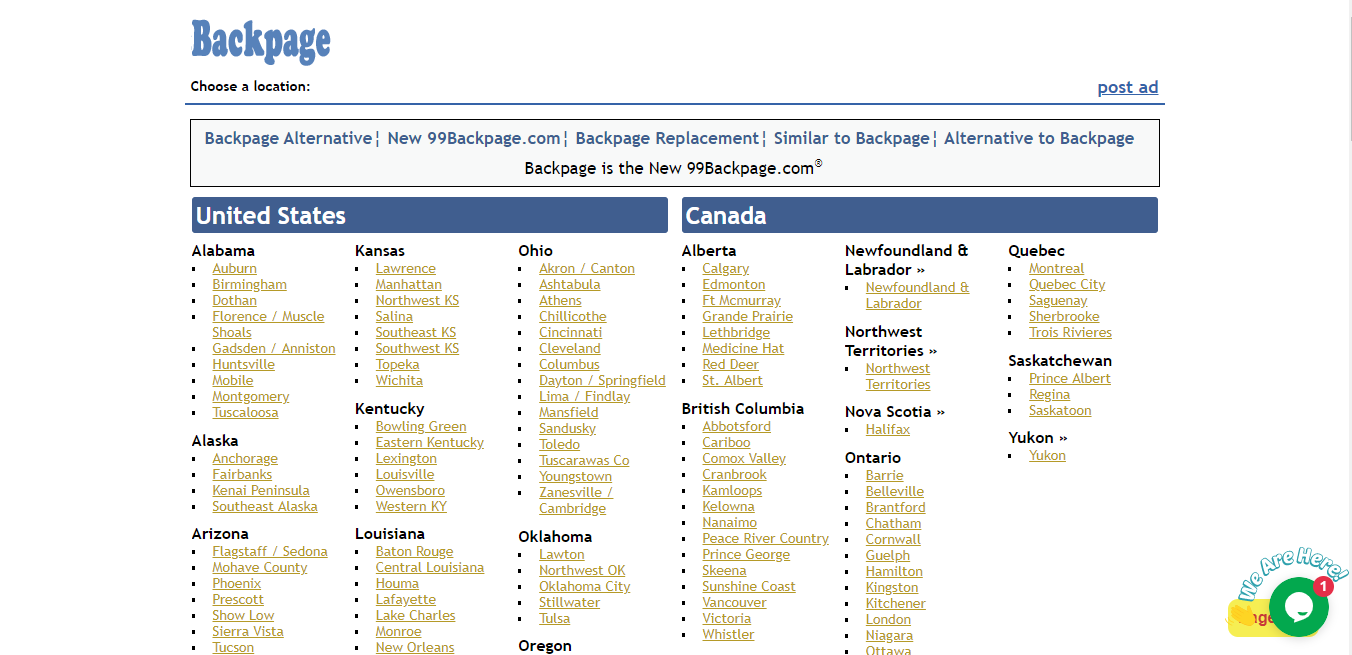Expand Northwest Territories province heading

pyautogui.click(x=891, y=341)
